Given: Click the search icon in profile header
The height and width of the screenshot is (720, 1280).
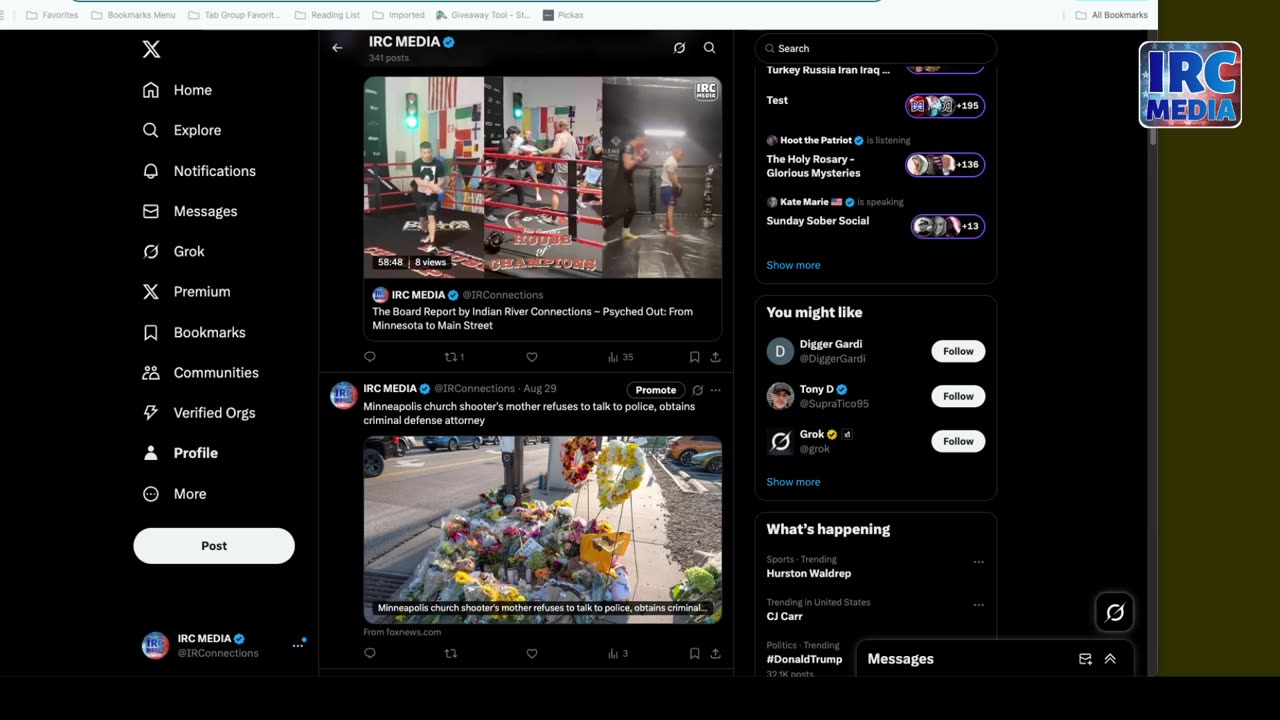Looking at the screenshot, I should [x=709, y=48].
